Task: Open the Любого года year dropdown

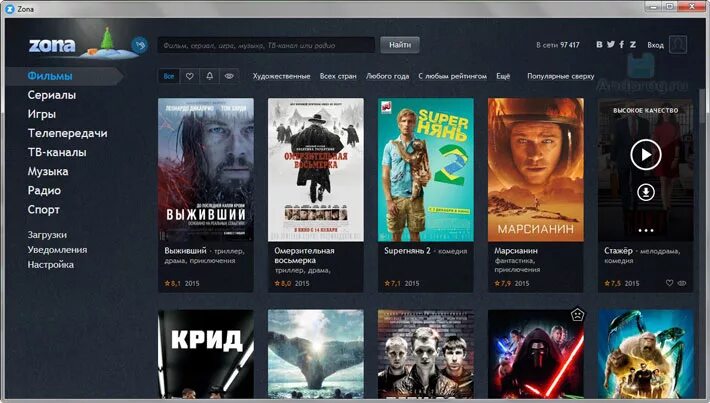Action: tap(388, 76)
